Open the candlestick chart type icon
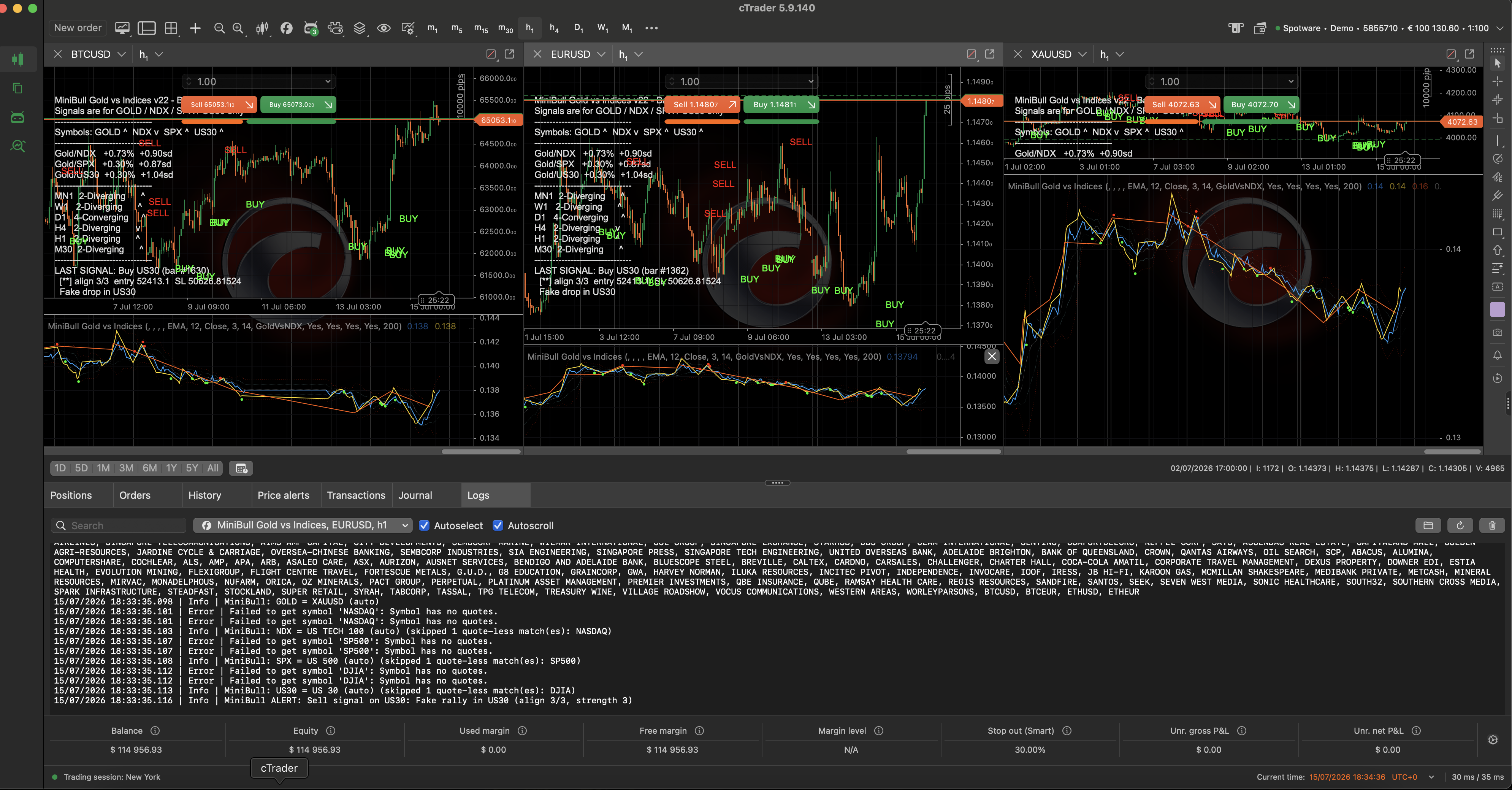Image resolution: width=1512 pixels, height=790 pixels. coord(262,28)
